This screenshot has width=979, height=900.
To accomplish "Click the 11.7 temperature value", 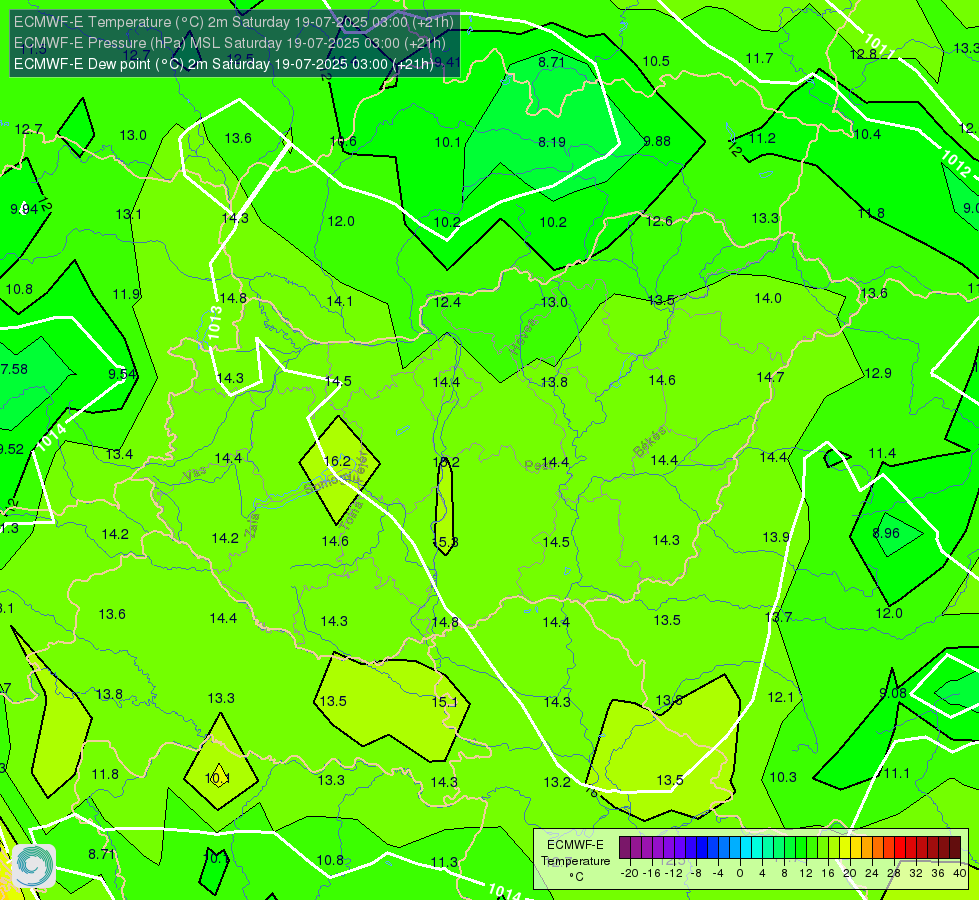I will (759, 59).
